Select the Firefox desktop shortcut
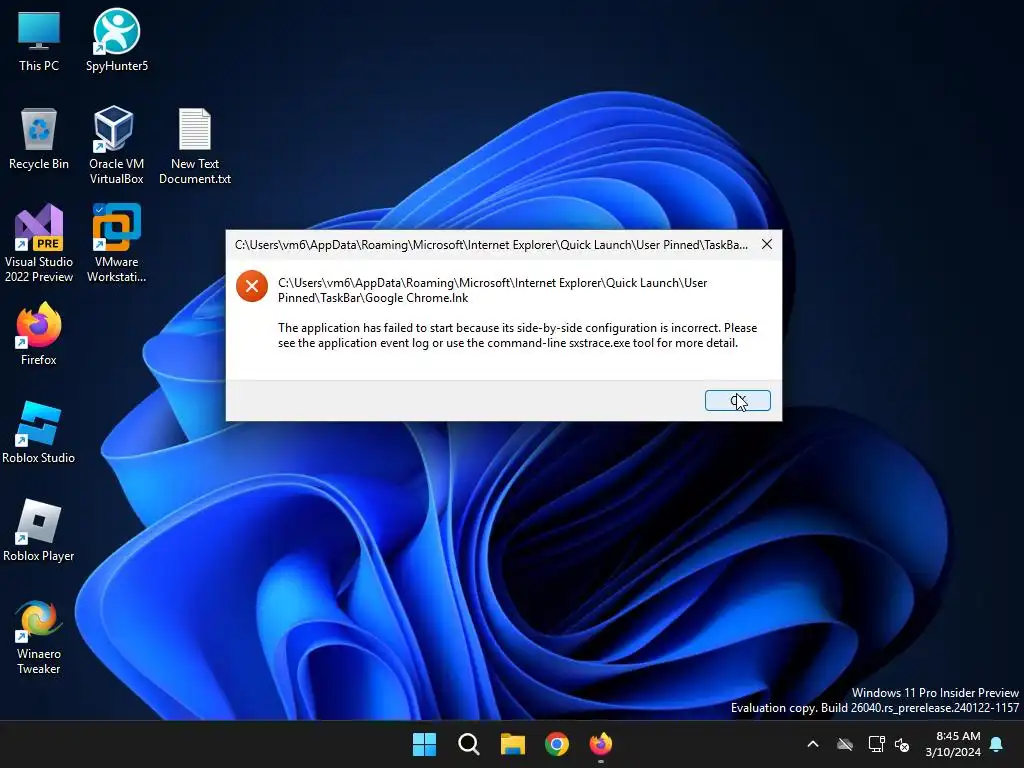This screenshot has width=1024, height=768. click(39, 334)
